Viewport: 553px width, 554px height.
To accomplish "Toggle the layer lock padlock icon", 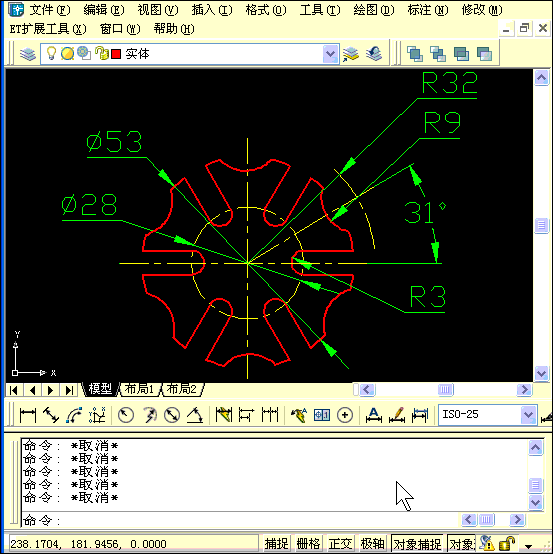I will pos(102,53).
